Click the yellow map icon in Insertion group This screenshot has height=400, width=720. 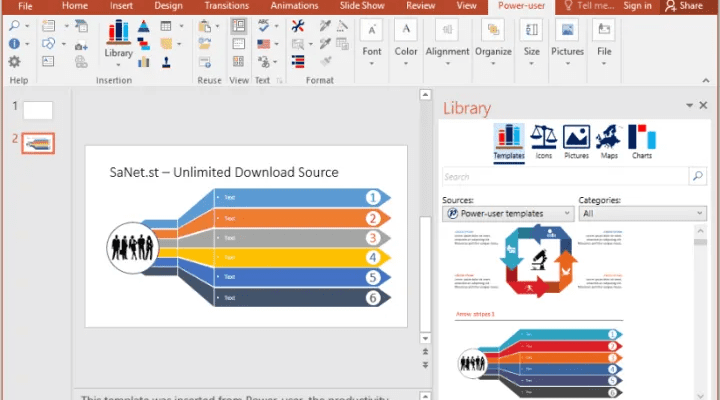coord(166,44)
